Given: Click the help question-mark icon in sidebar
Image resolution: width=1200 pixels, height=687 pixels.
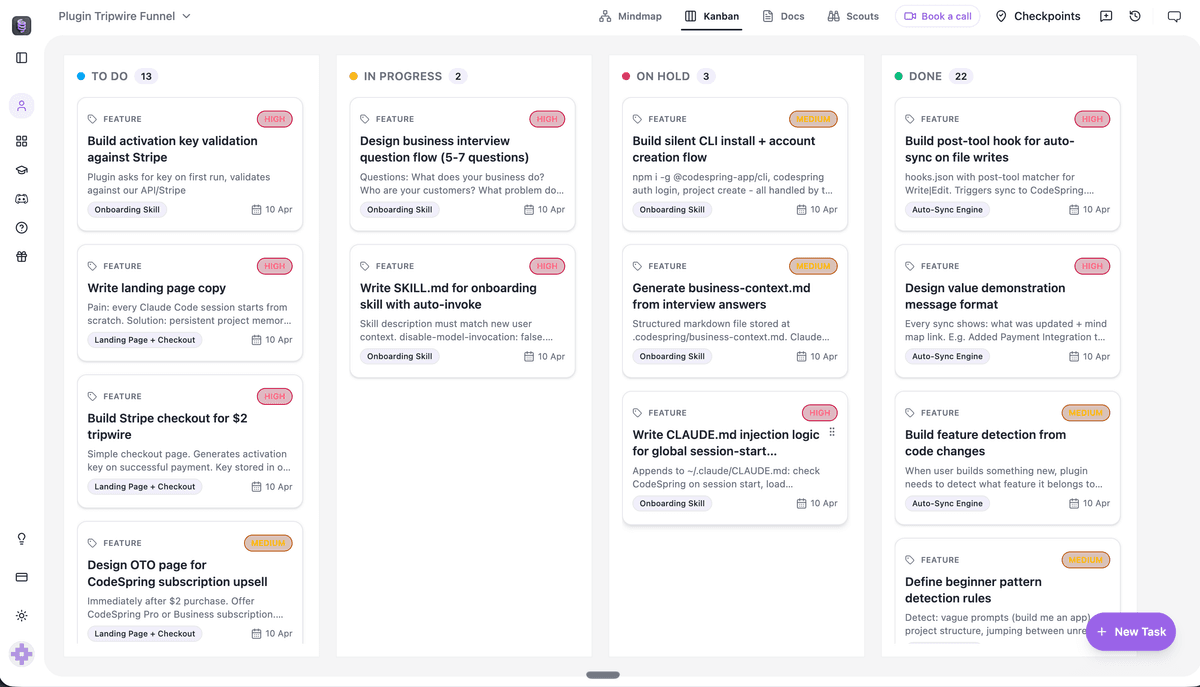Looking at the screenshot, I should 22,227.
